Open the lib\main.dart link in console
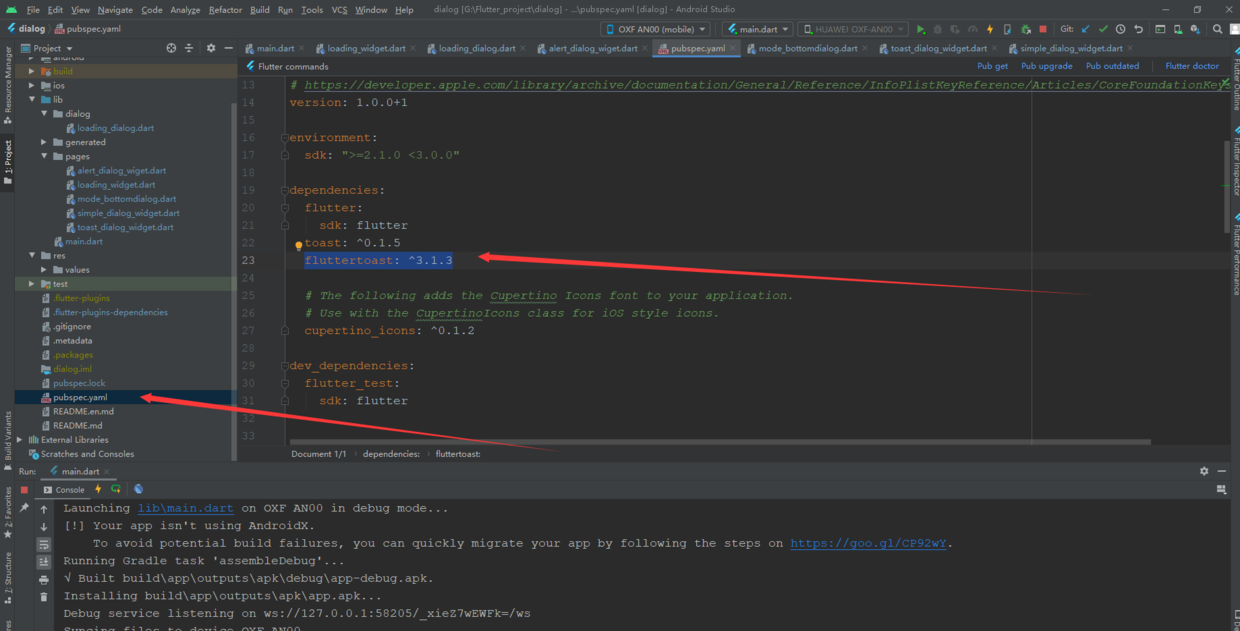The height and width of the screenshot is (631, 1240). point(185,508)
